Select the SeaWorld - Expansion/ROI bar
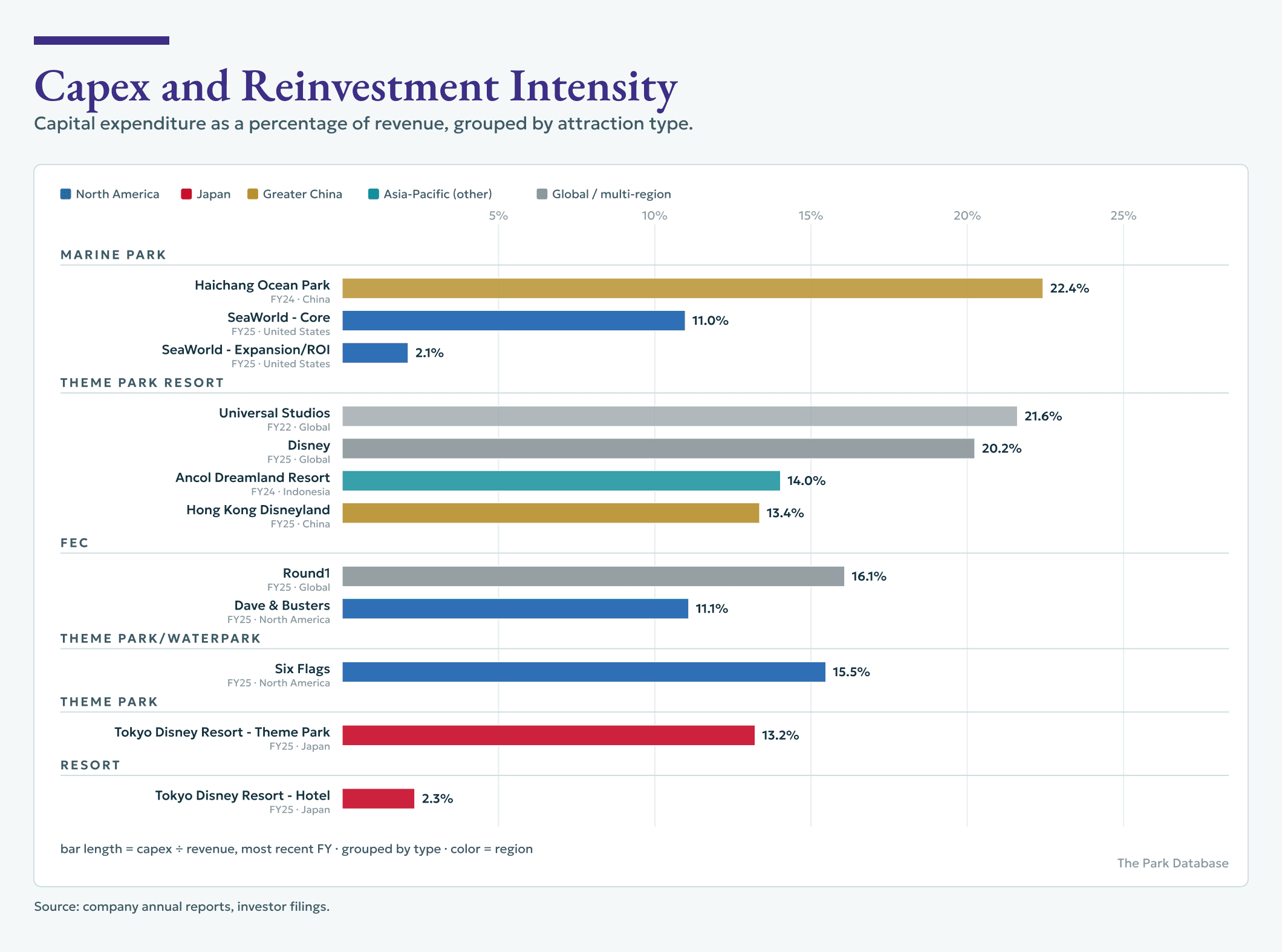 375,353
